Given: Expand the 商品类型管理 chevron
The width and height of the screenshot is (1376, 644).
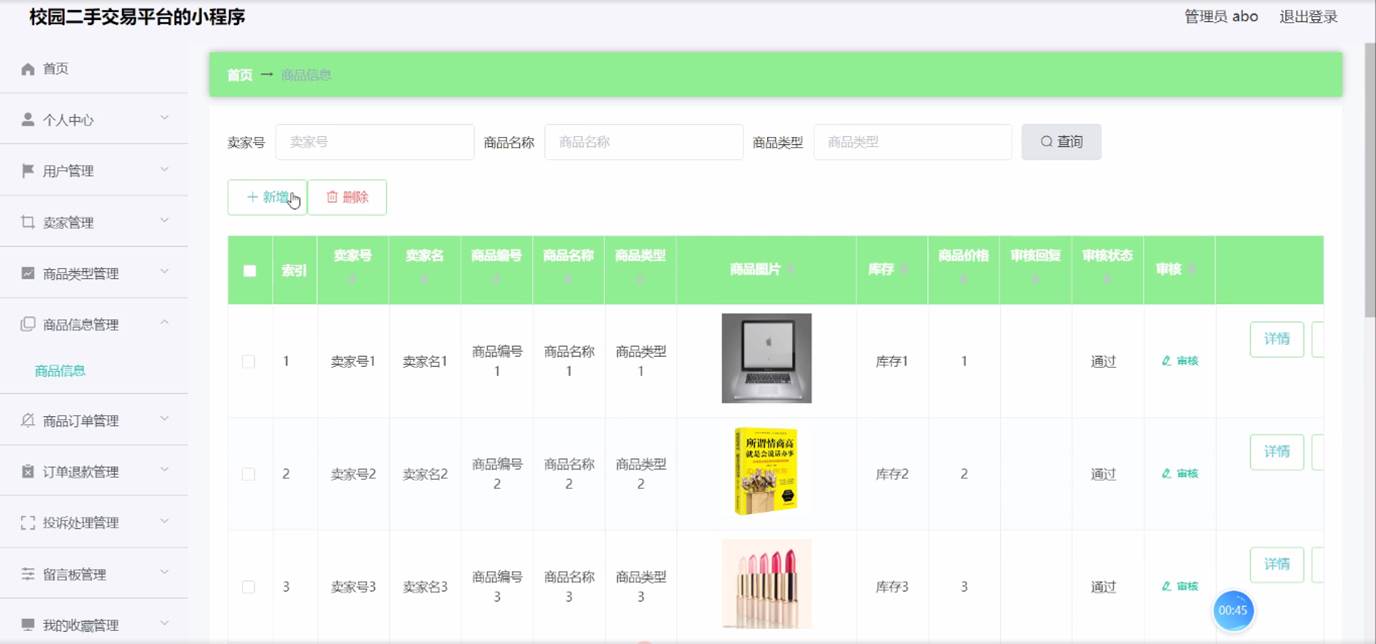Looking at the screenshot, I should [x=165, y=271].
